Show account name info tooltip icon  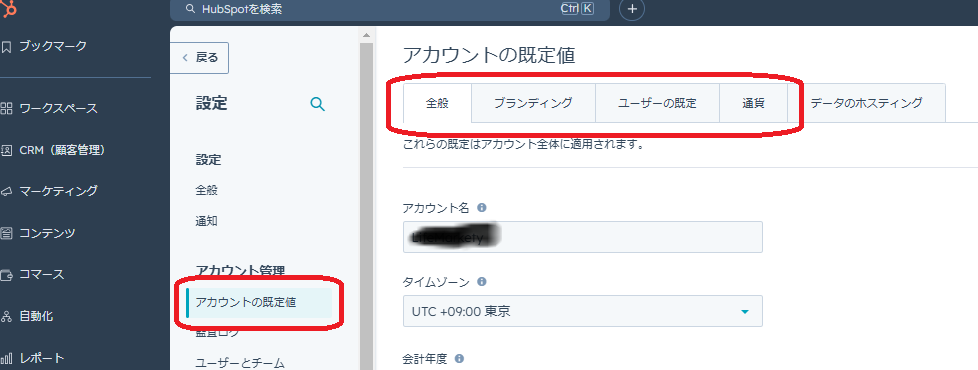click(x=482, y=207)
